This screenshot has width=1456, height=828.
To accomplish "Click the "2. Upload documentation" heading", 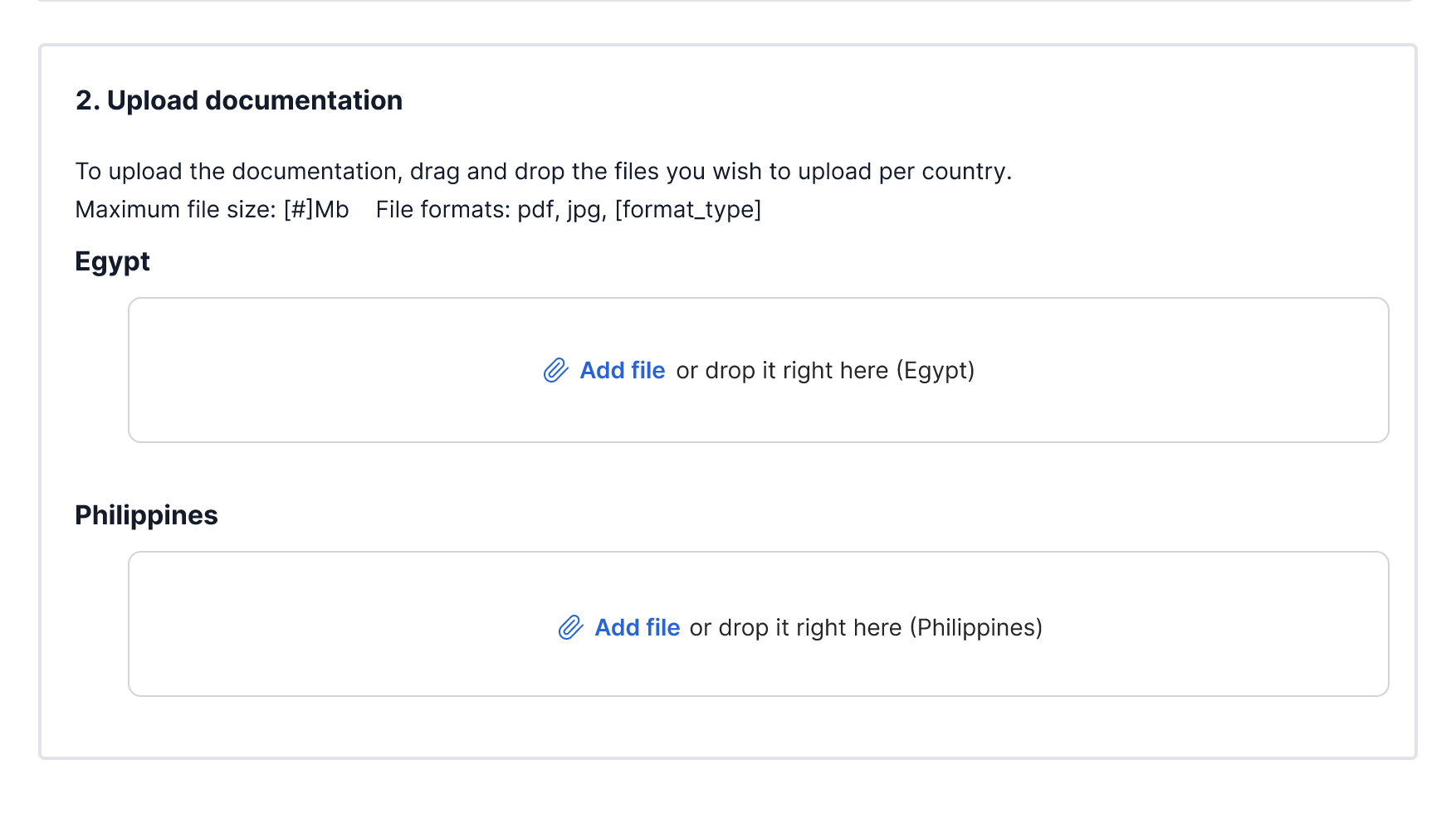I will [x=239, y=100].
